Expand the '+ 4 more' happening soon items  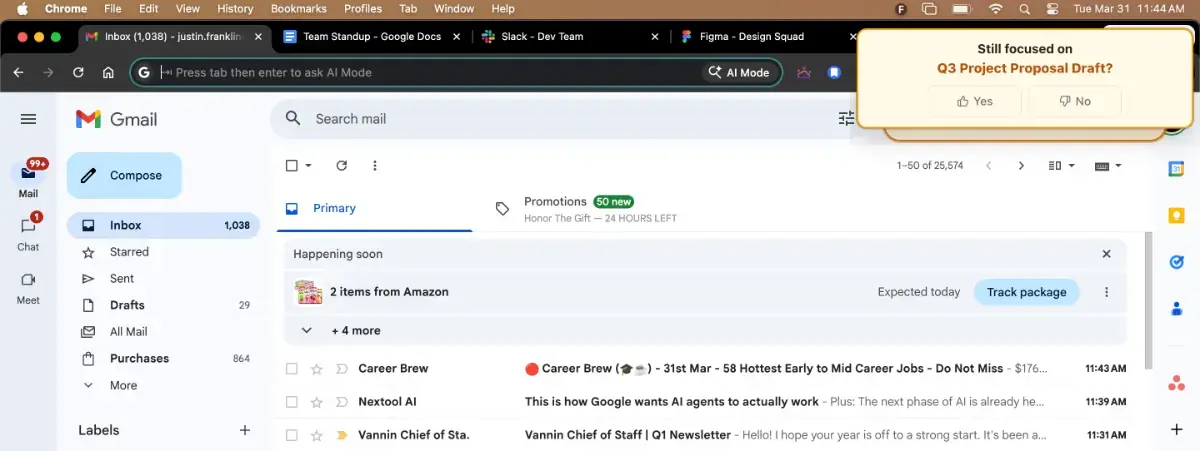click(341, 330)
